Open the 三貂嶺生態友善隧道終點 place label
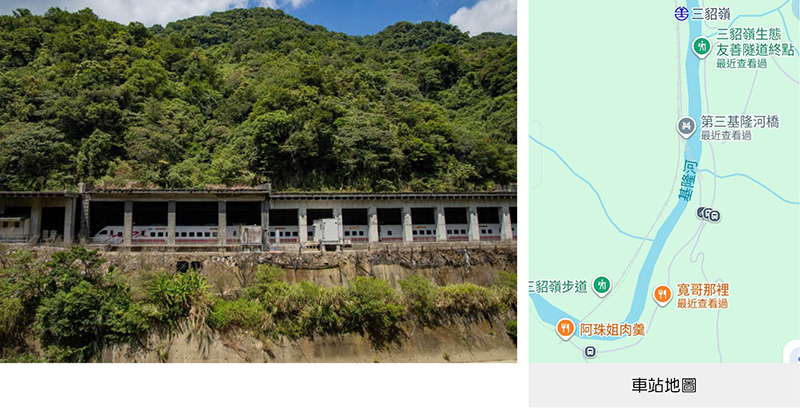This screenshot has height=409, width=800. pyautogui.click(x=755, y=42)
